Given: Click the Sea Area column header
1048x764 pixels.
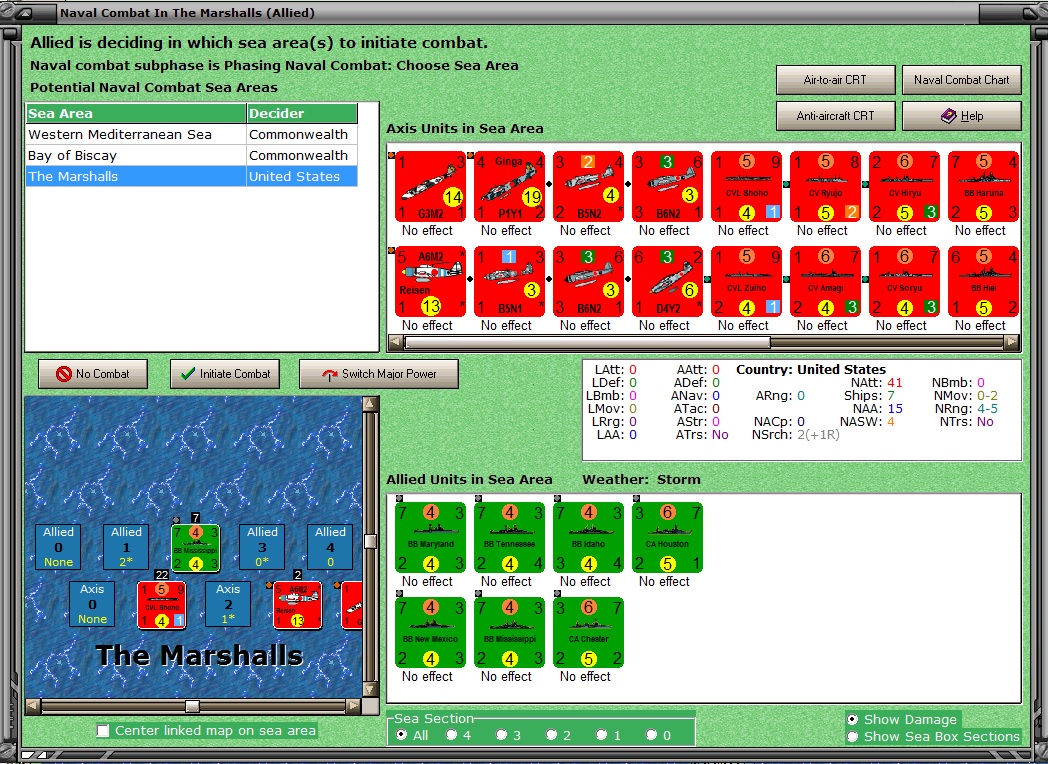Looking at the screenshot, I should (136, 114).
